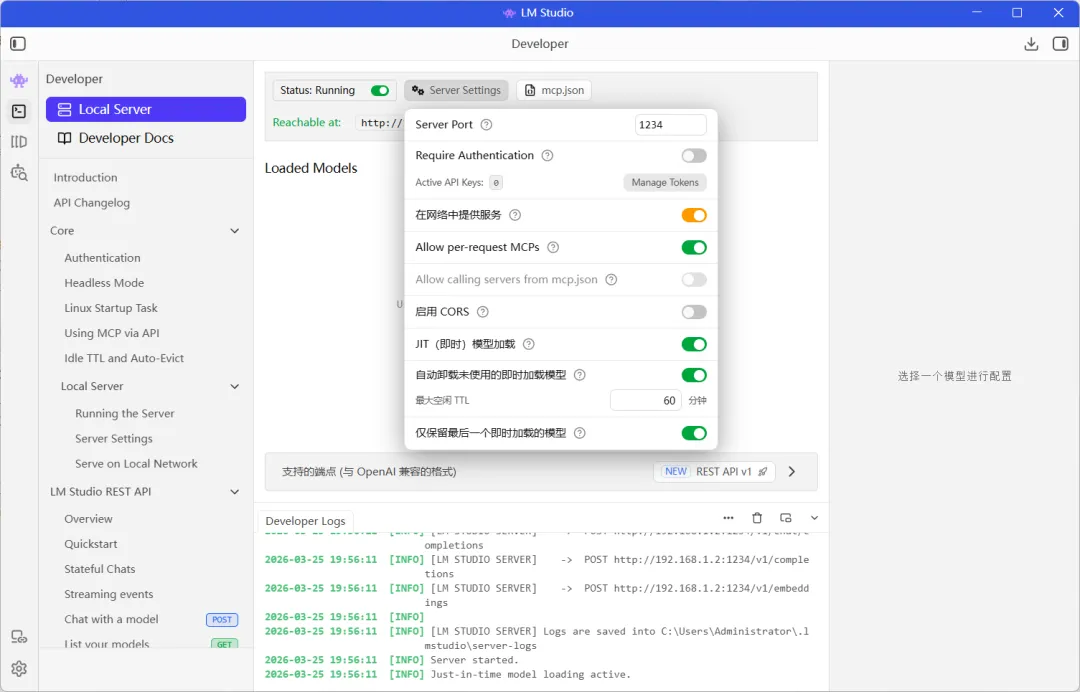Click the rocket icon on REST API v1

tap(762, 472)
